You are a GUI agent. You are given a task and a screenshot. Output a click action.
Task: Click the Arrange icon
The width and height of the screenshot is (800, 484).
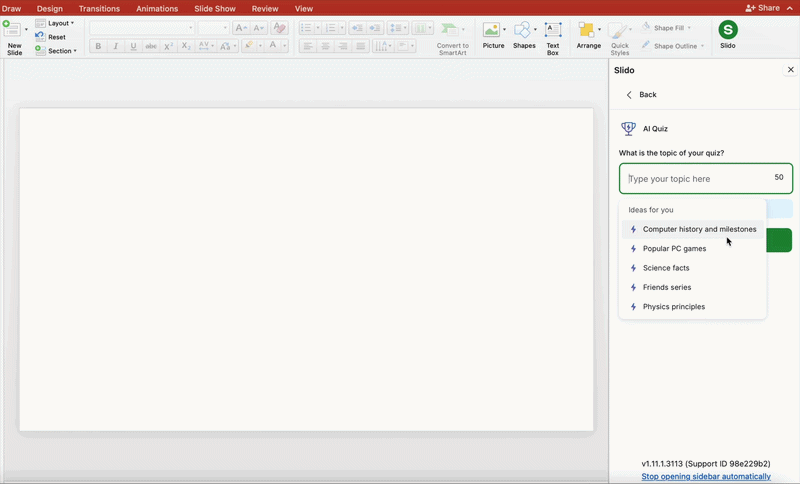coord(588,31)
